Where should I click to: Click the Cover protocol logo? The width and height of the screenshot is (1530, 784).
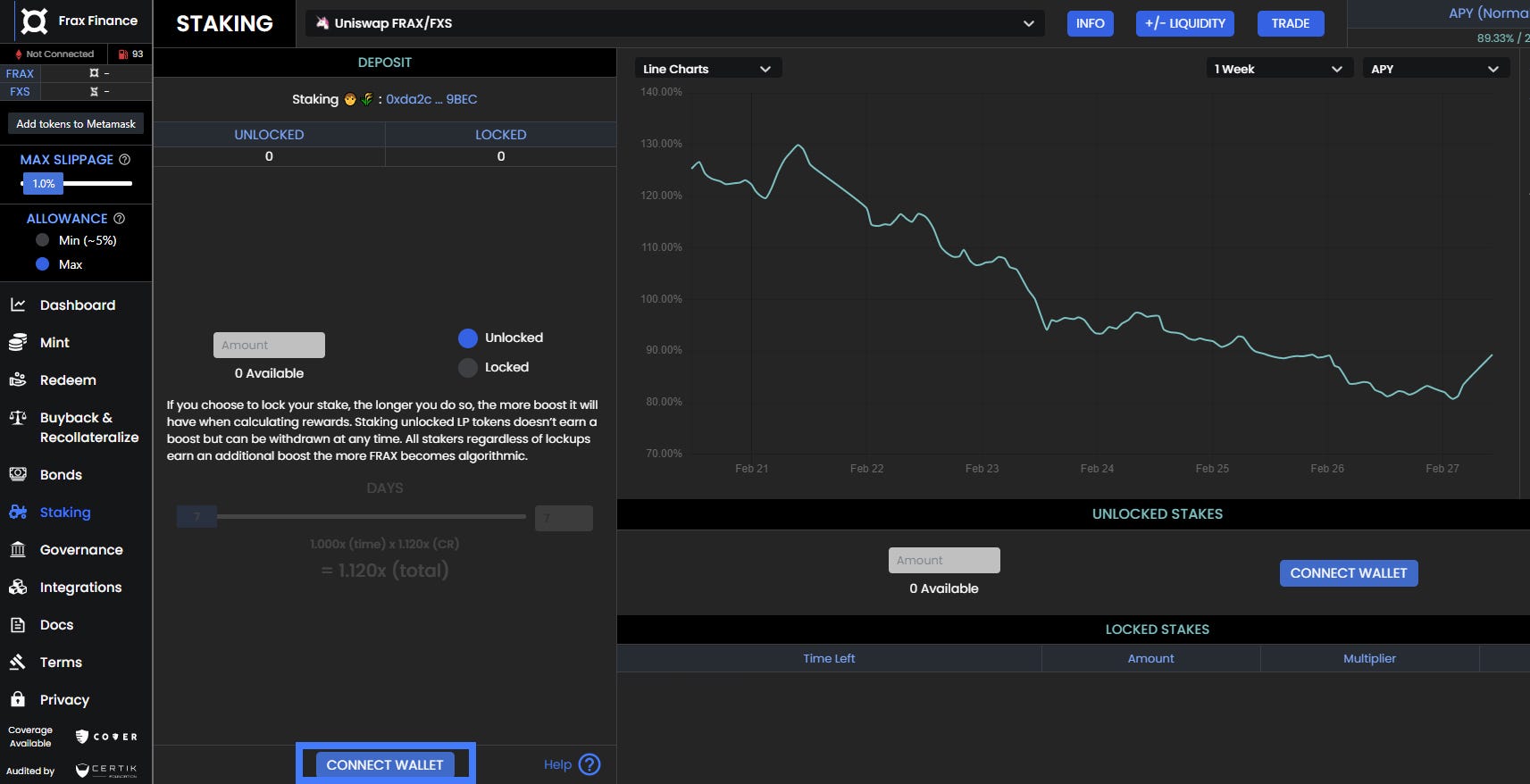(x=106, y=737)
